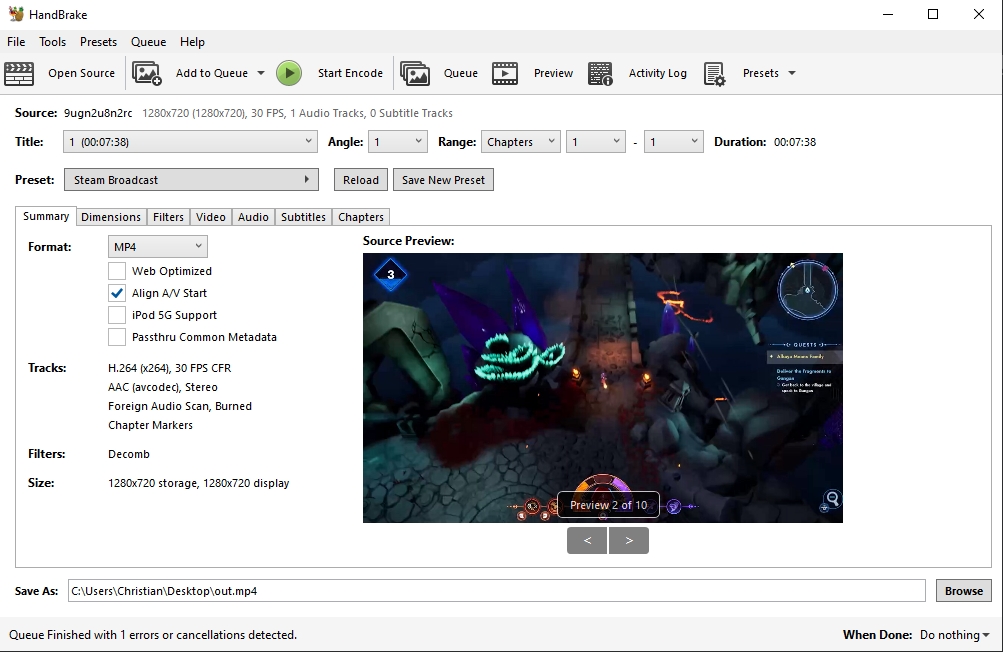This screenshot has width=1003, height=652.
Task: Click the Preview 2 of 10 overlay label
Action: pyautogui.click(x=608, y=505)
